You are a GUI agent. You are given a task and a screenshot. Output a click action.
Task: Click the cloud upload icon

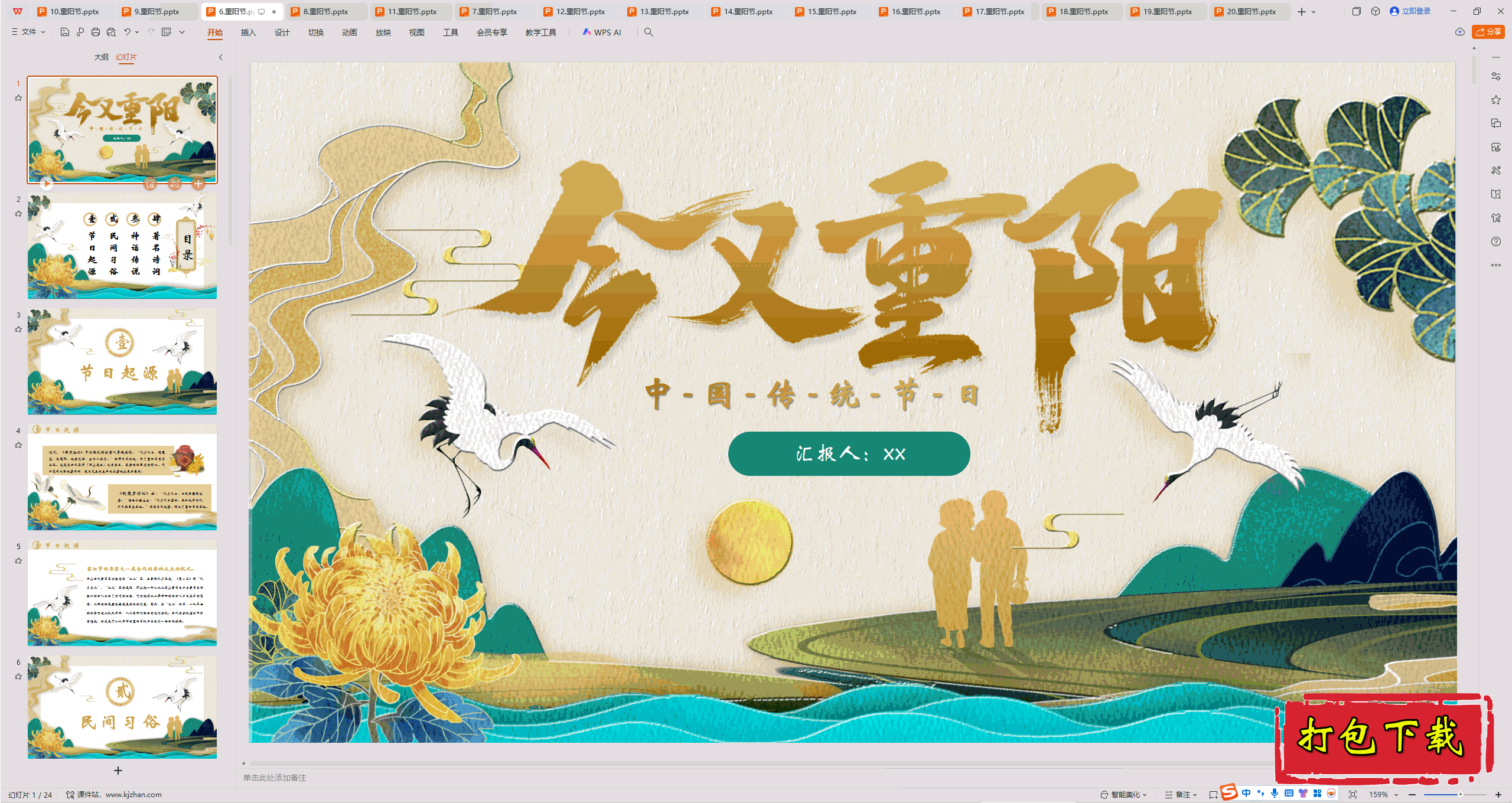1459,32
